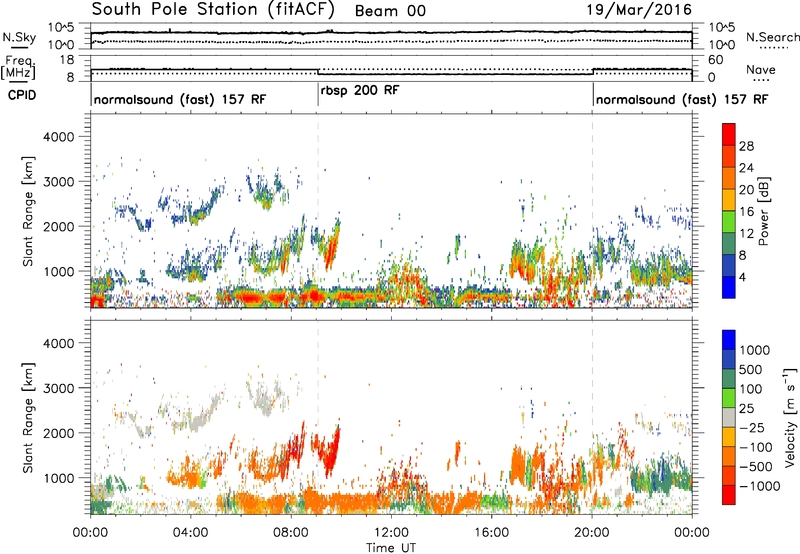Click the "04:00" time tick label
Viewport: 800px width, 554px height.
coord(190,533)
